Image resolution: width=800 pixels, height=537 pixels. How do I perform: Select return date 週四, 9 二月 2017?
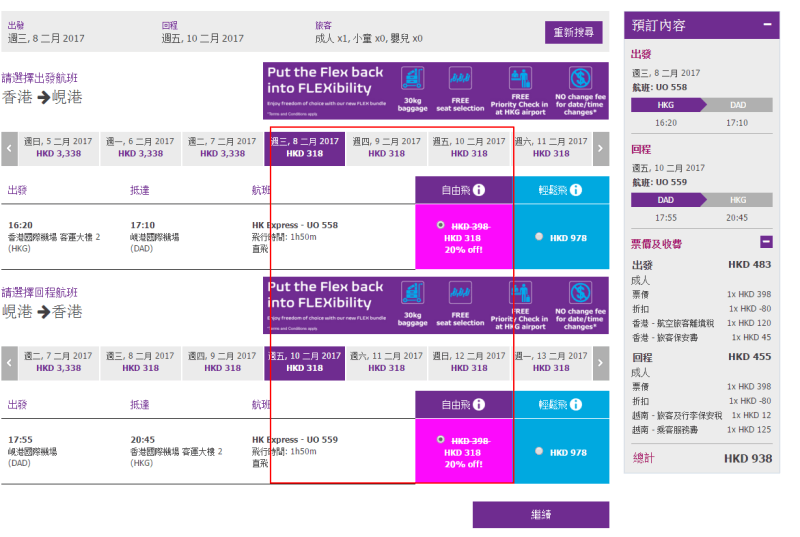[222, 363]
